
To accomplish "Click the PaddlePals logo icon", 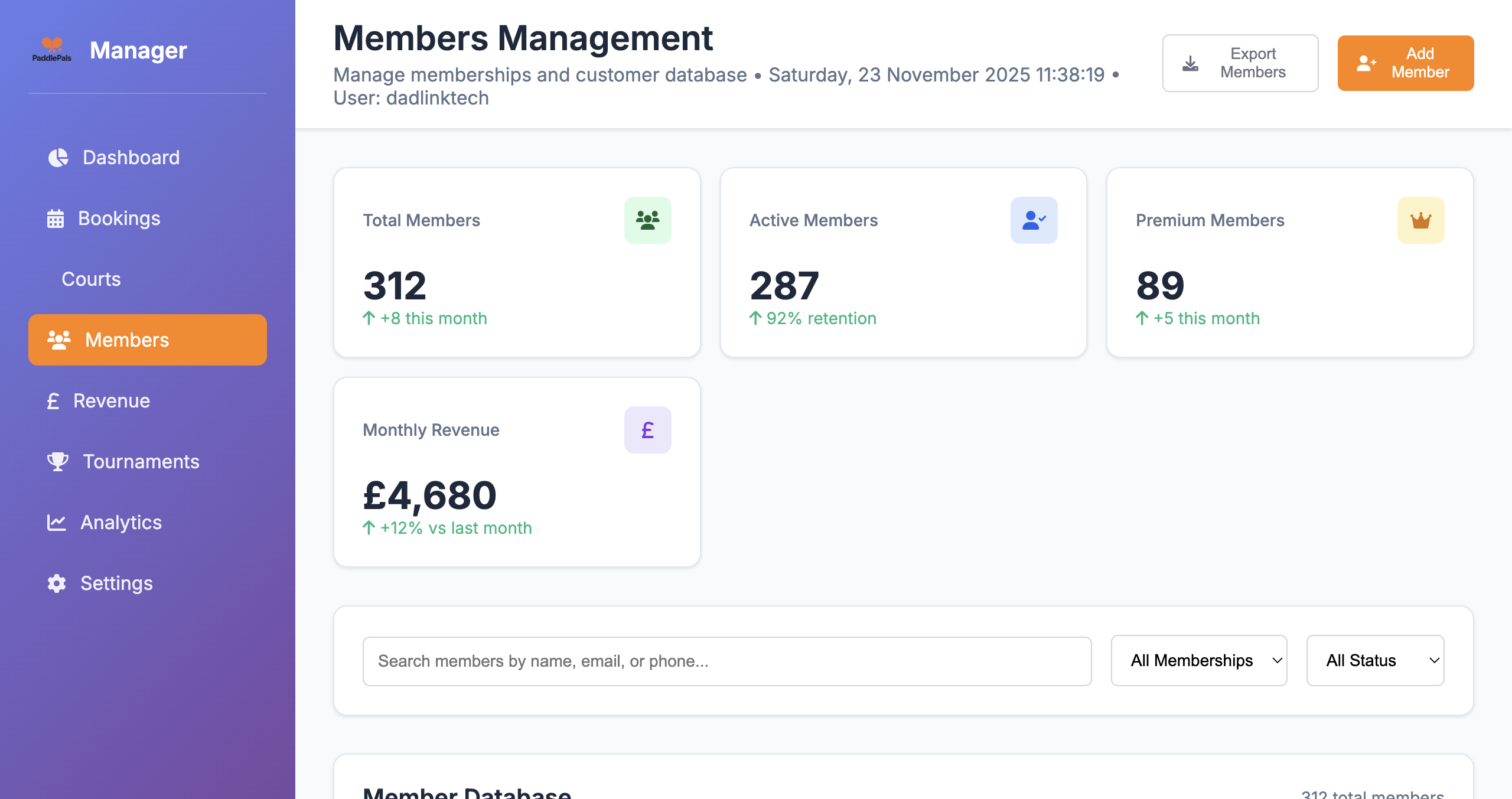I will click(x=52, y=50).
